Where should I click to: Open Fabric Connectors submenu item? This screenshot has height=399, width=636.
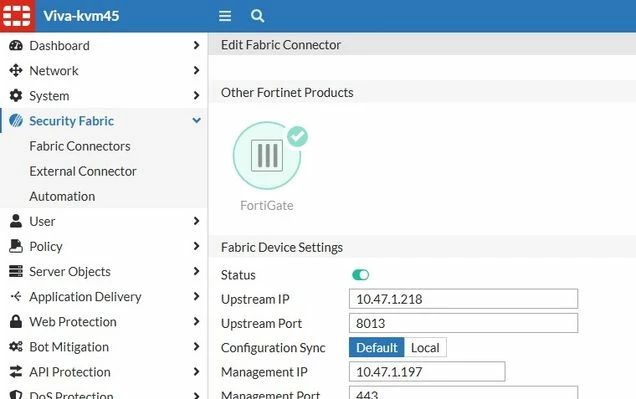[80, 146]
